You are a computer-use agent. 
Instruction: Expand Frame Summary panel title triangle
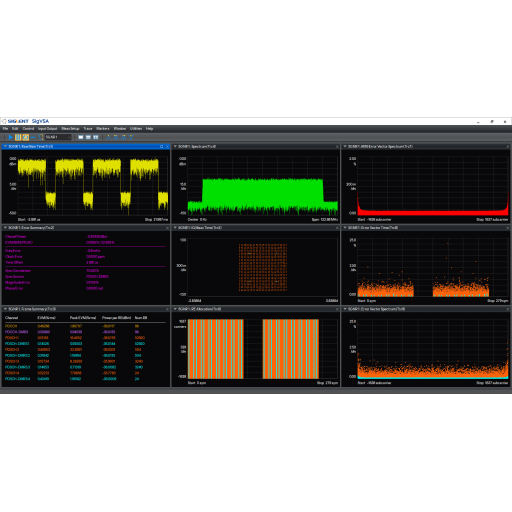[5, 309]
